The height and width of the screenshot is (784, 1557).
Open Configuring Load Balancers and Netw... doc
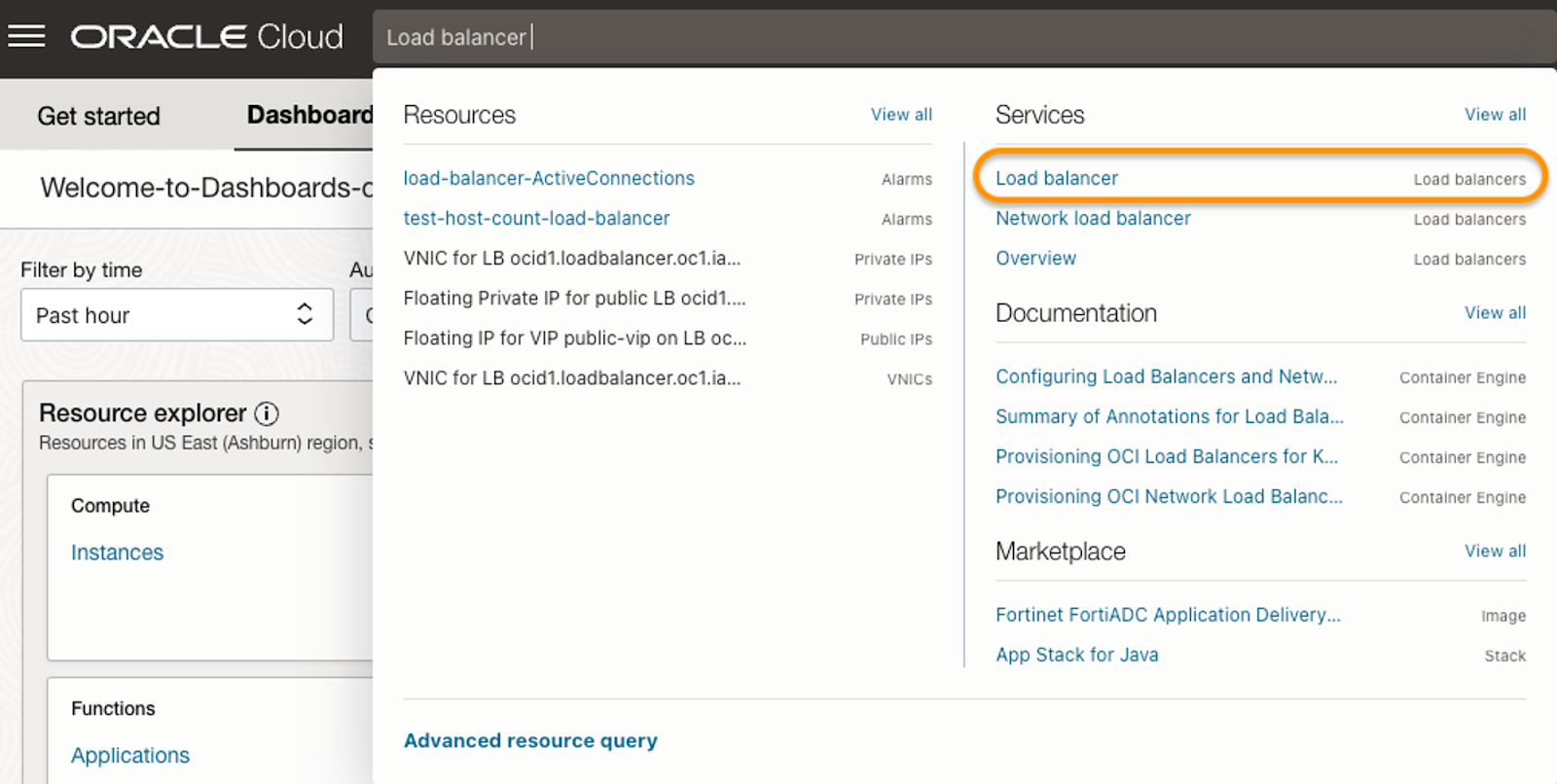pyautogui.click(x=1166, y=377)
